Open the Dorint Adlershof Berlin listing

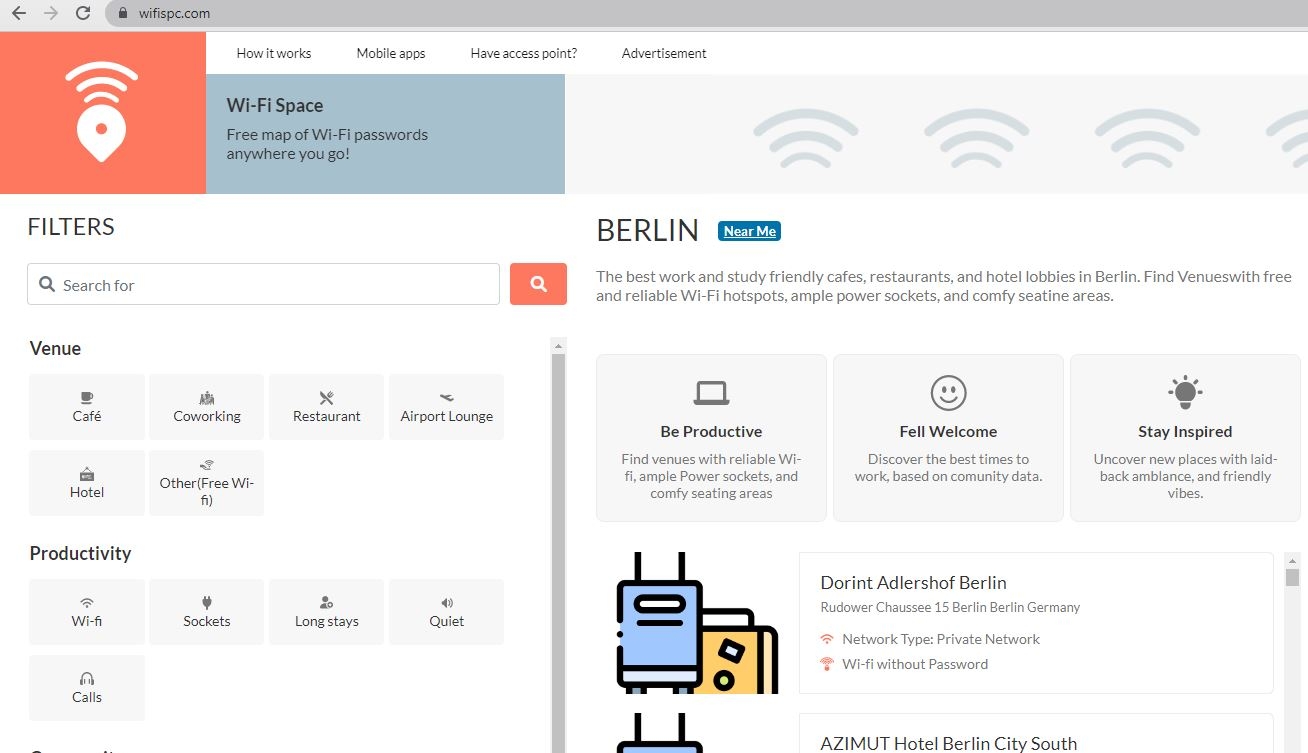pyautogui.click(x=913, y=583)
